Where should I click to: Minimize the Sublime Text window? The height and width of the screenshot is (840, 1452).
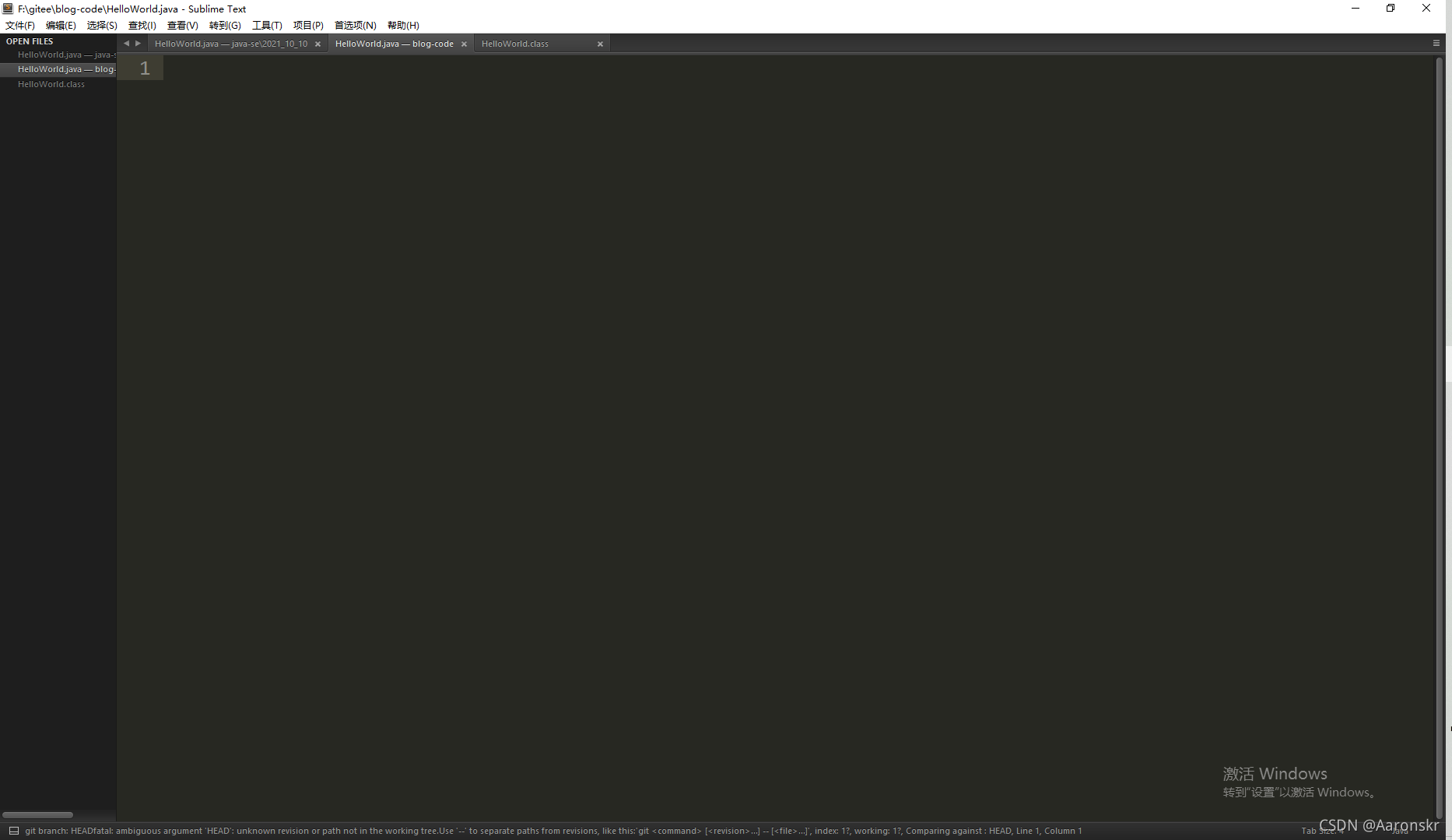1356,9
